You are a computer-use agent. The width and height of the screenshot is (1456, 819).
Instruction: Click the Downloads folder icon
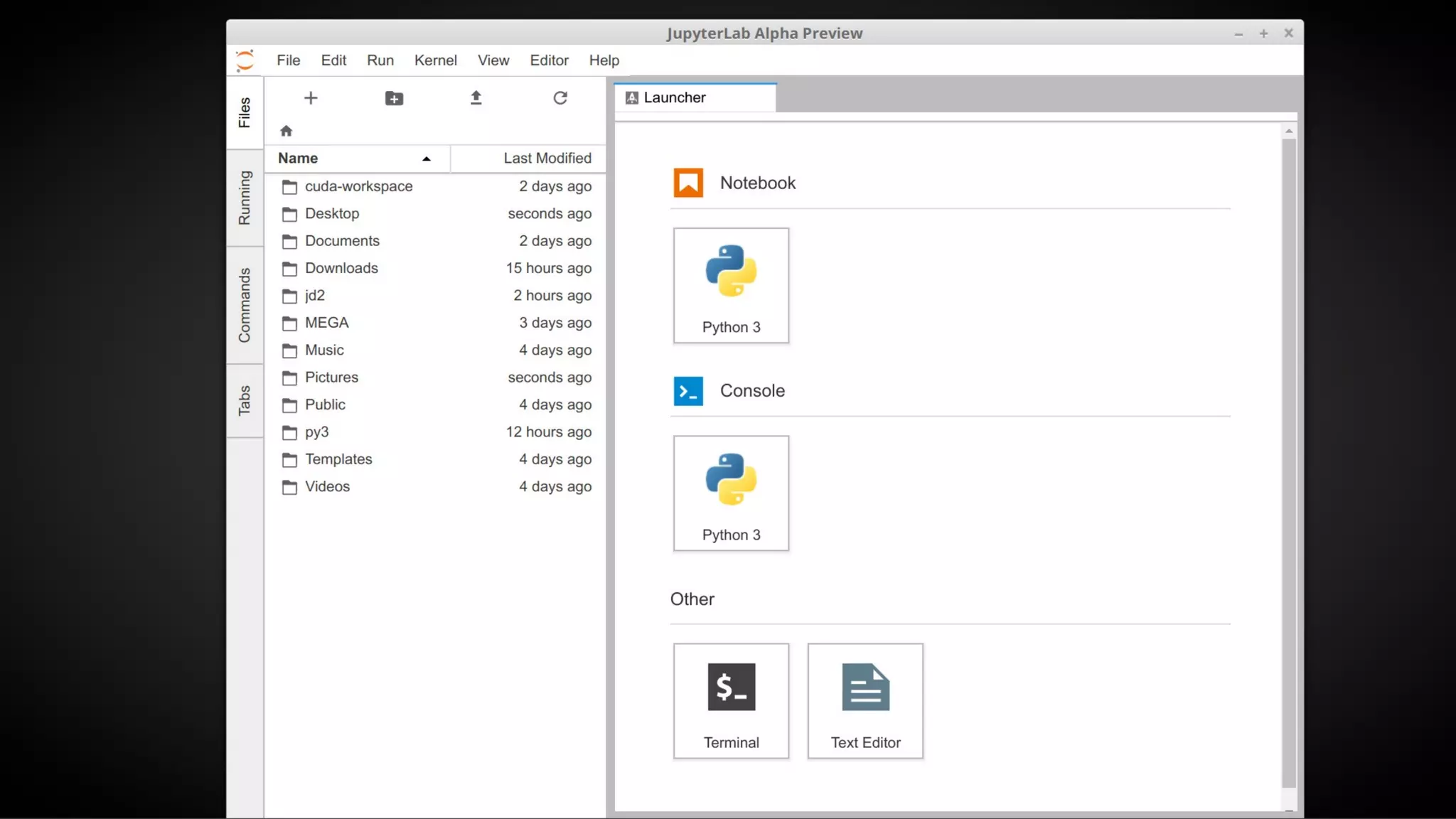289,269
